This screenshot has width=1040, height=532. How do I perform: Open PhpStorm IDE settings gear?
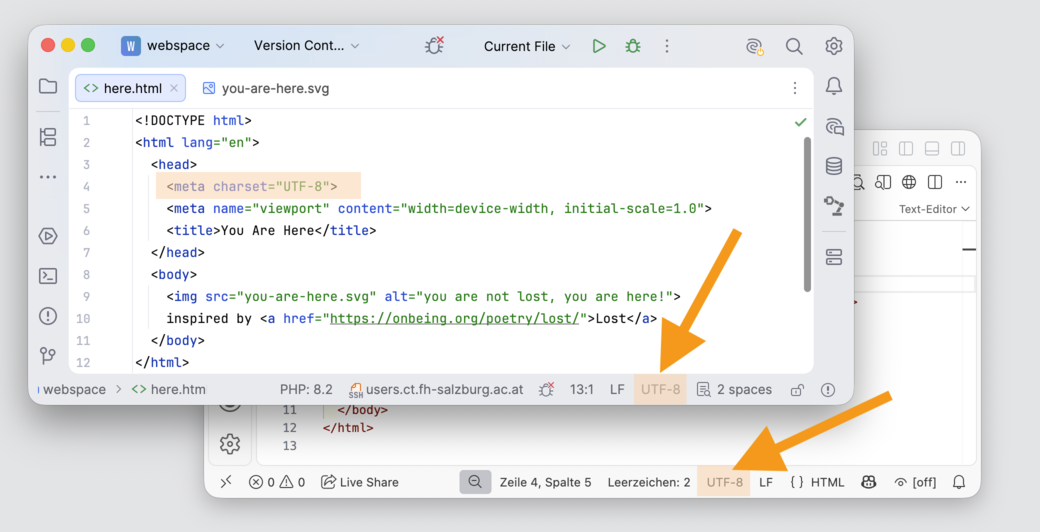pyautogui.click(x=834, y=46)
